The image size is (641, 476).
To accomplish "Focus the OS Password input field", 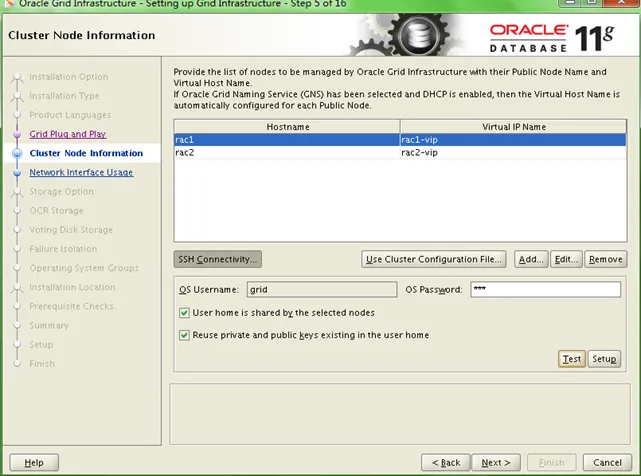I will tap(544, 290).
